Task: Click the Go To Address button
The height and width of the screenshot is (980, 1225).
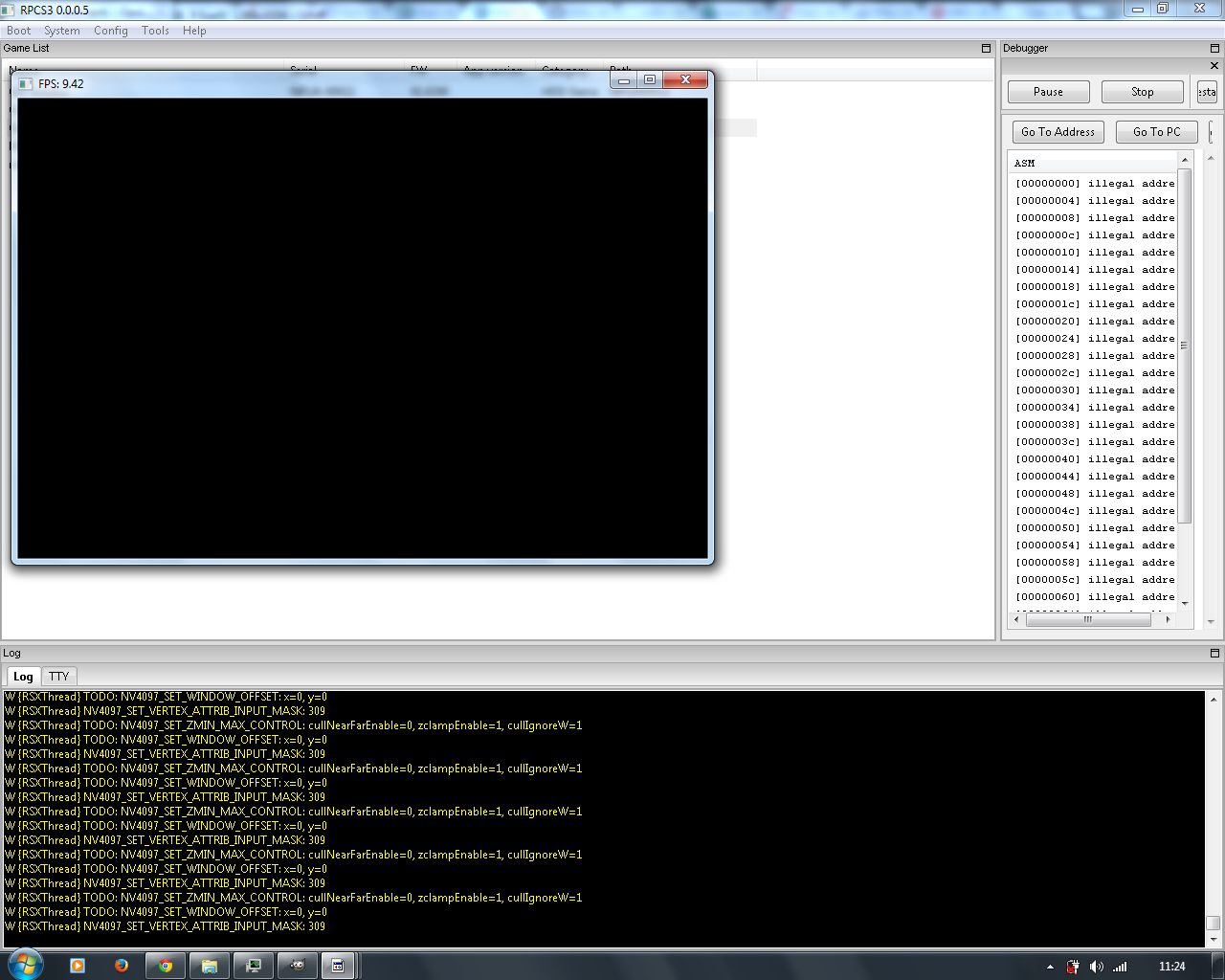Action: click(1058, 132)
